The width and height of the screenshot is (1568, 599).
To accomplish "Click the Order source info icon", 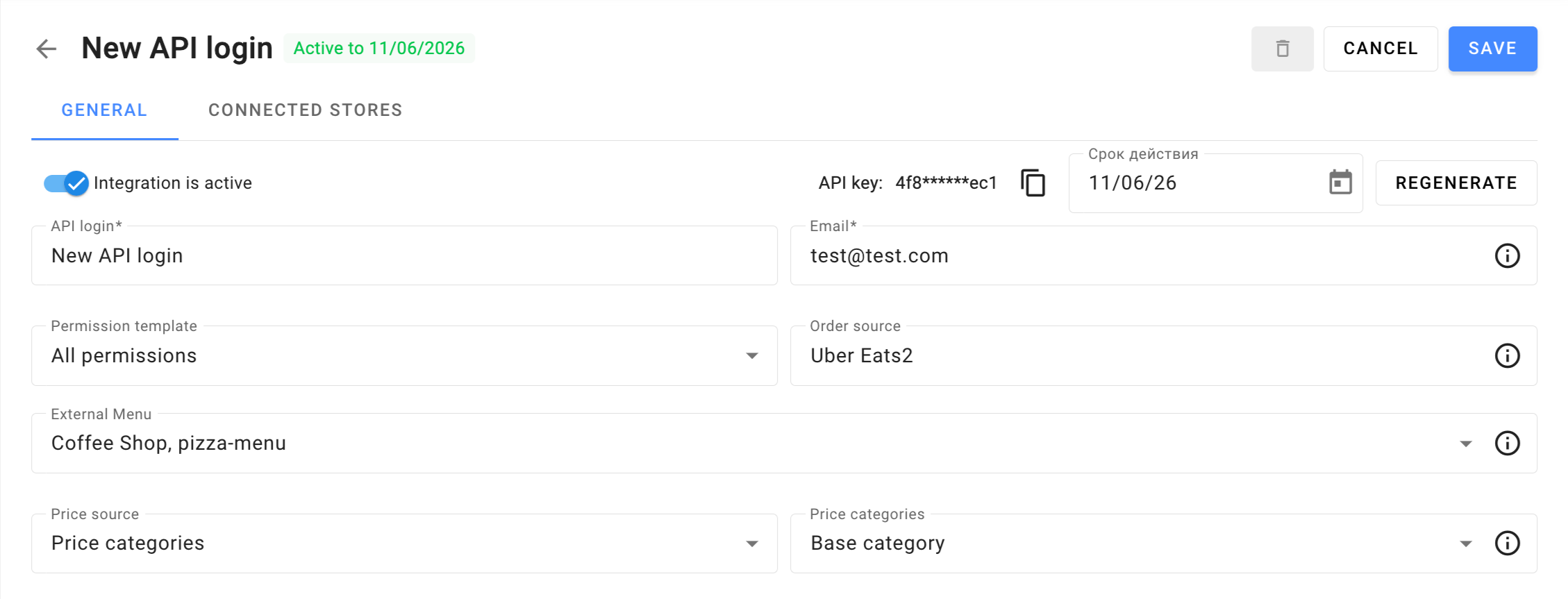I will pyautogui.click(x=1507, y=355).
